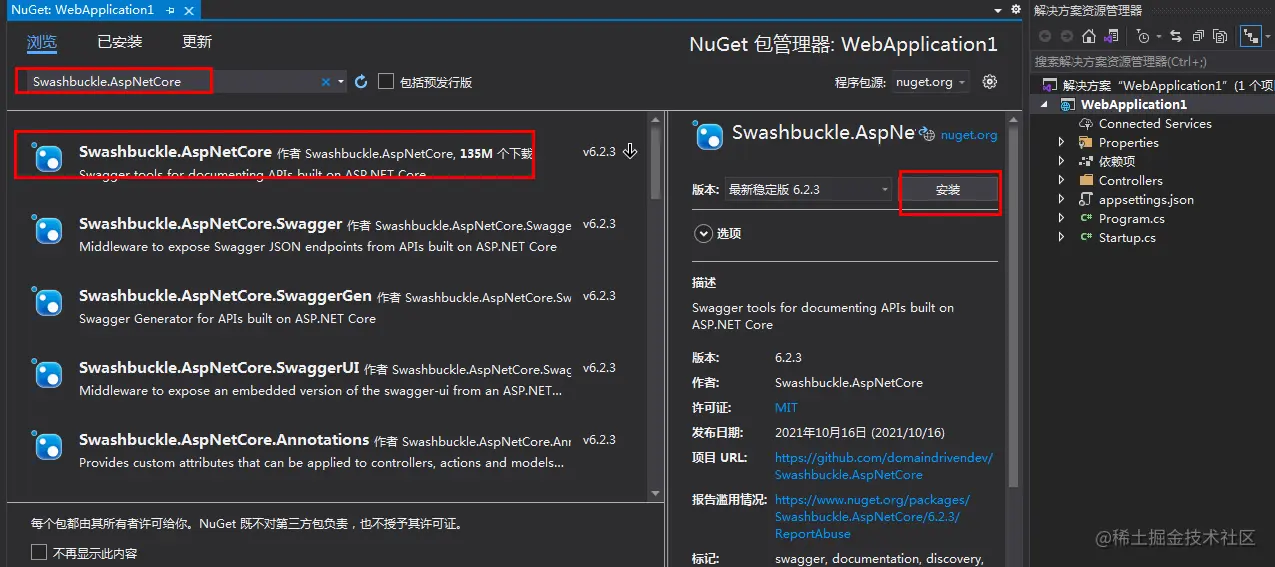Screen dimensions: 1275x567
Task: Click the switch views icon in Solution Explorer
Action: pos(1111,36)
